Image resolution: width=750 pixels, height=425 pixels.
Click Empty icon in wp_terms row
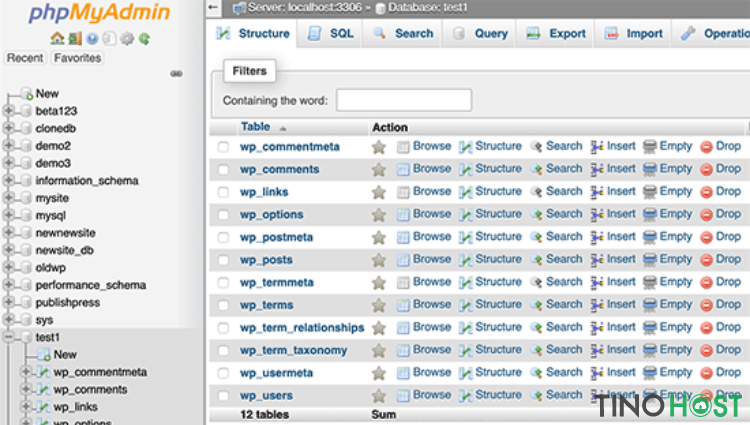[x=650, y=305]
